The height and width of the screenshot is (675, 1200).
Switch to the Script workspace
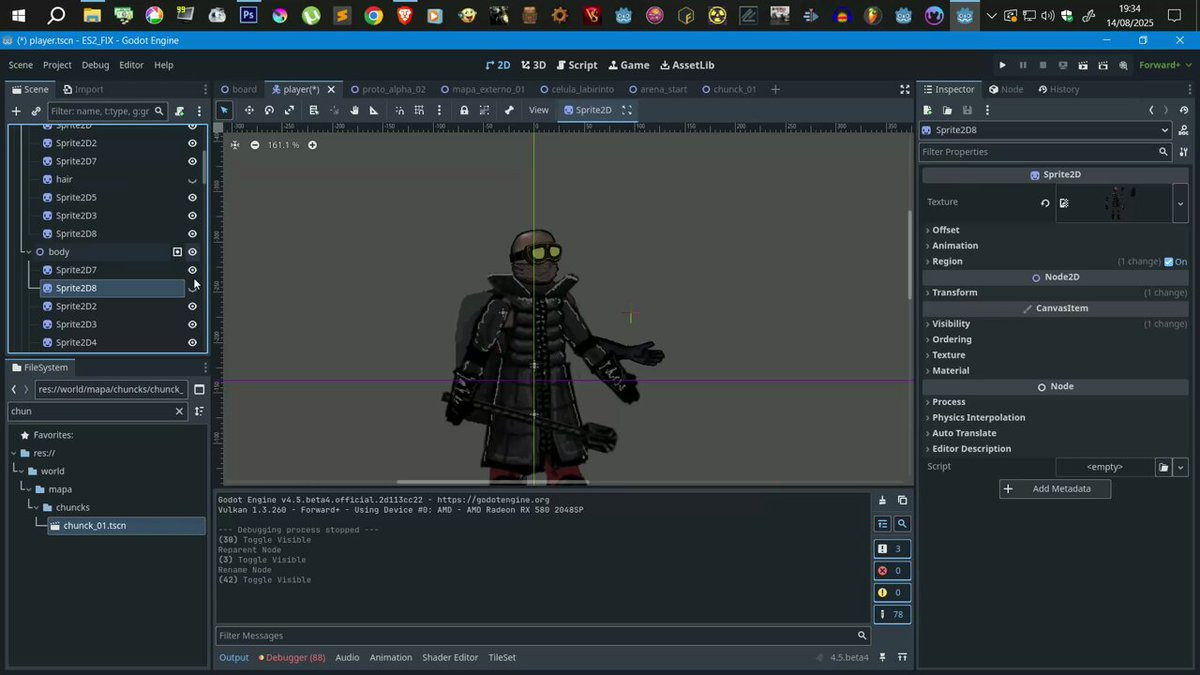click(577, 65)
